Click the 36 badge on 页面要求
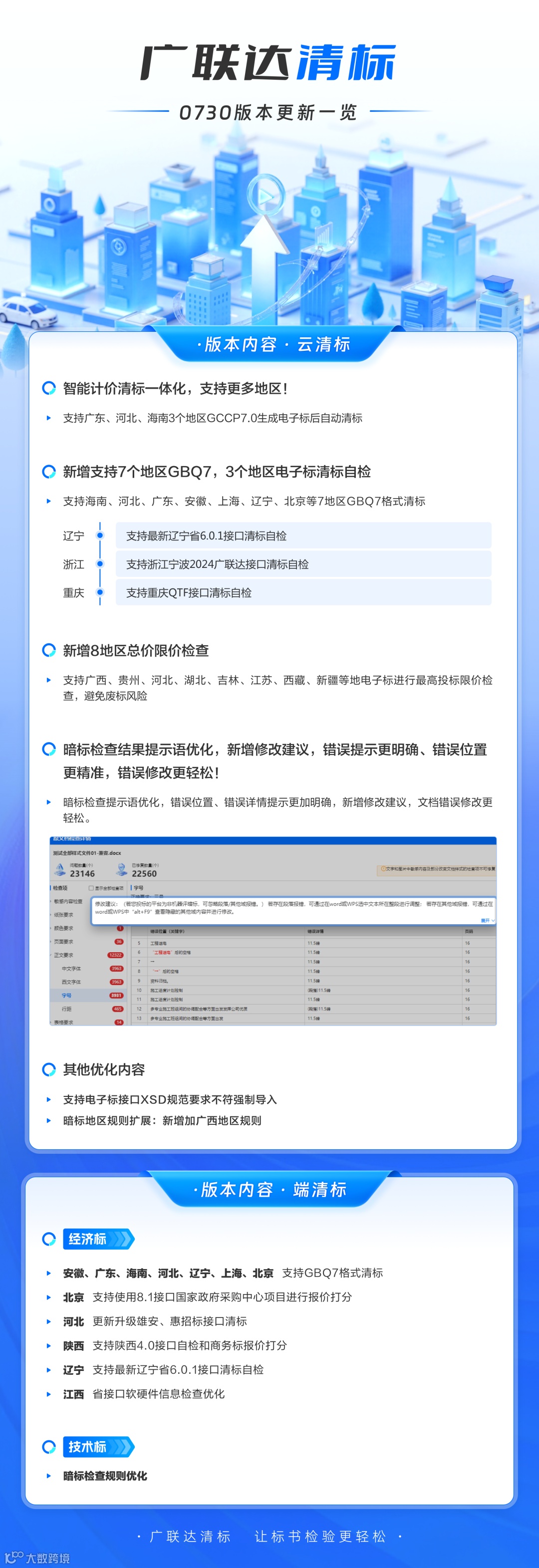The height and width of the screenshot is (1568, 539). click(x=119, y=942)
